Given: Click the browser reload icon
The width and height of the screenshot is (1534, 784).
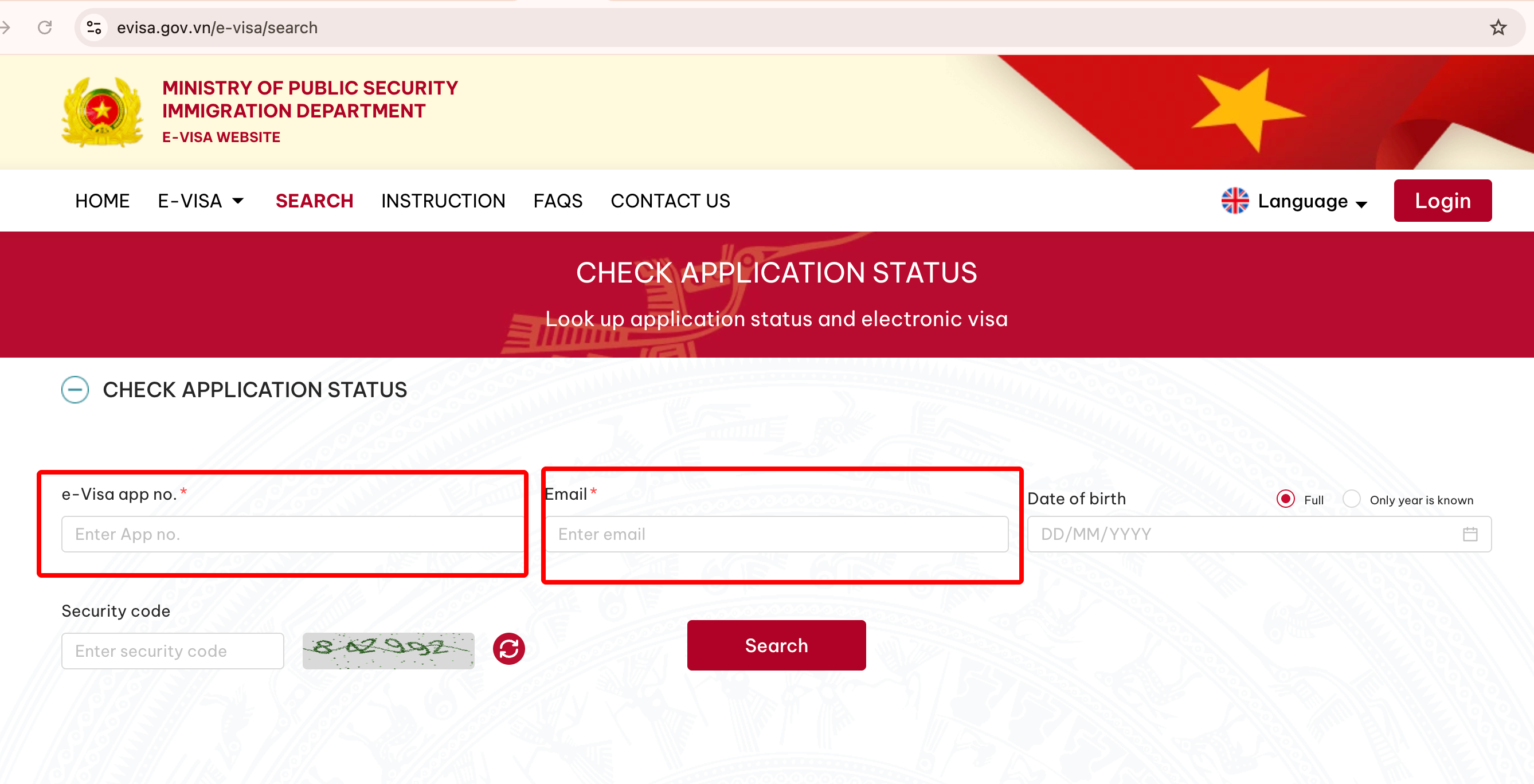Looking at the screenshot, I should pyautogui.click(x=45, y=28).
